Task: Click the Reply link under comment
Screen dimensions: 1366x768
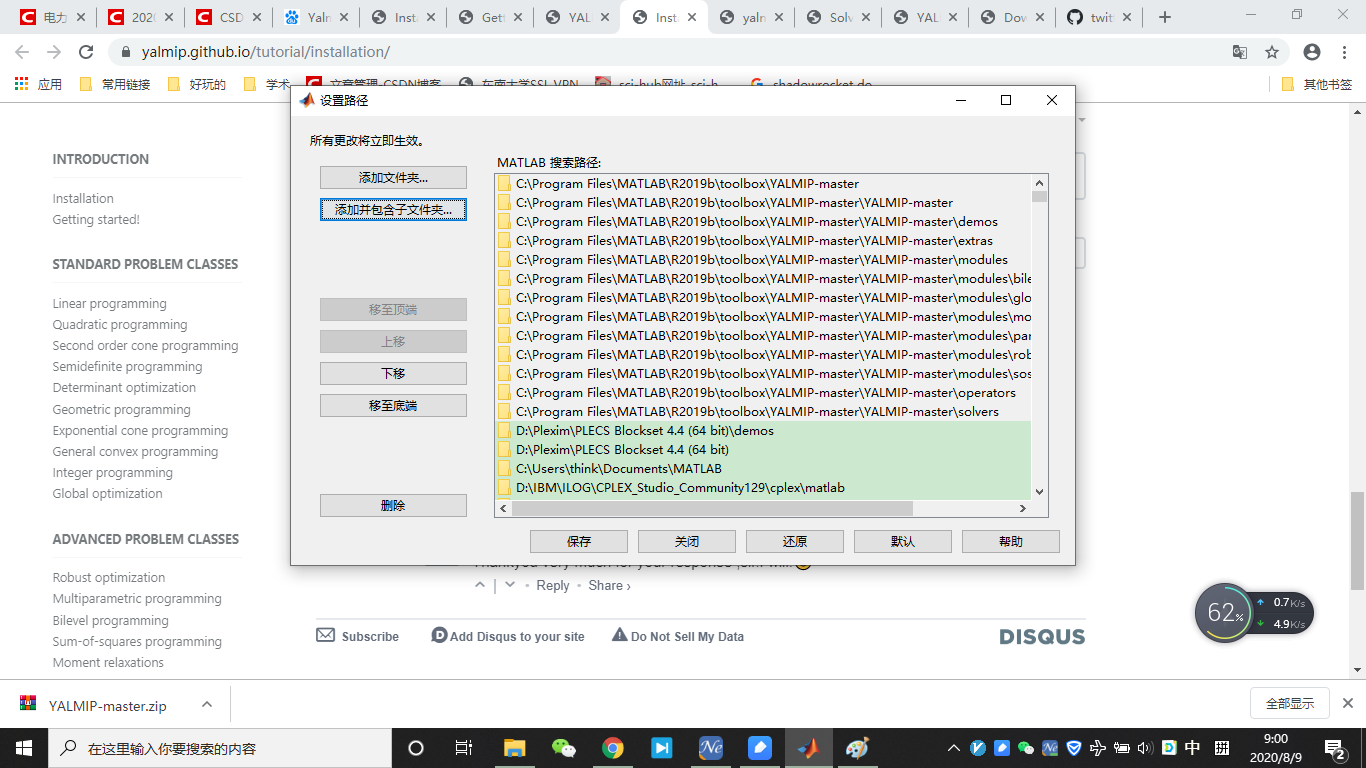Action: (553, 585)
